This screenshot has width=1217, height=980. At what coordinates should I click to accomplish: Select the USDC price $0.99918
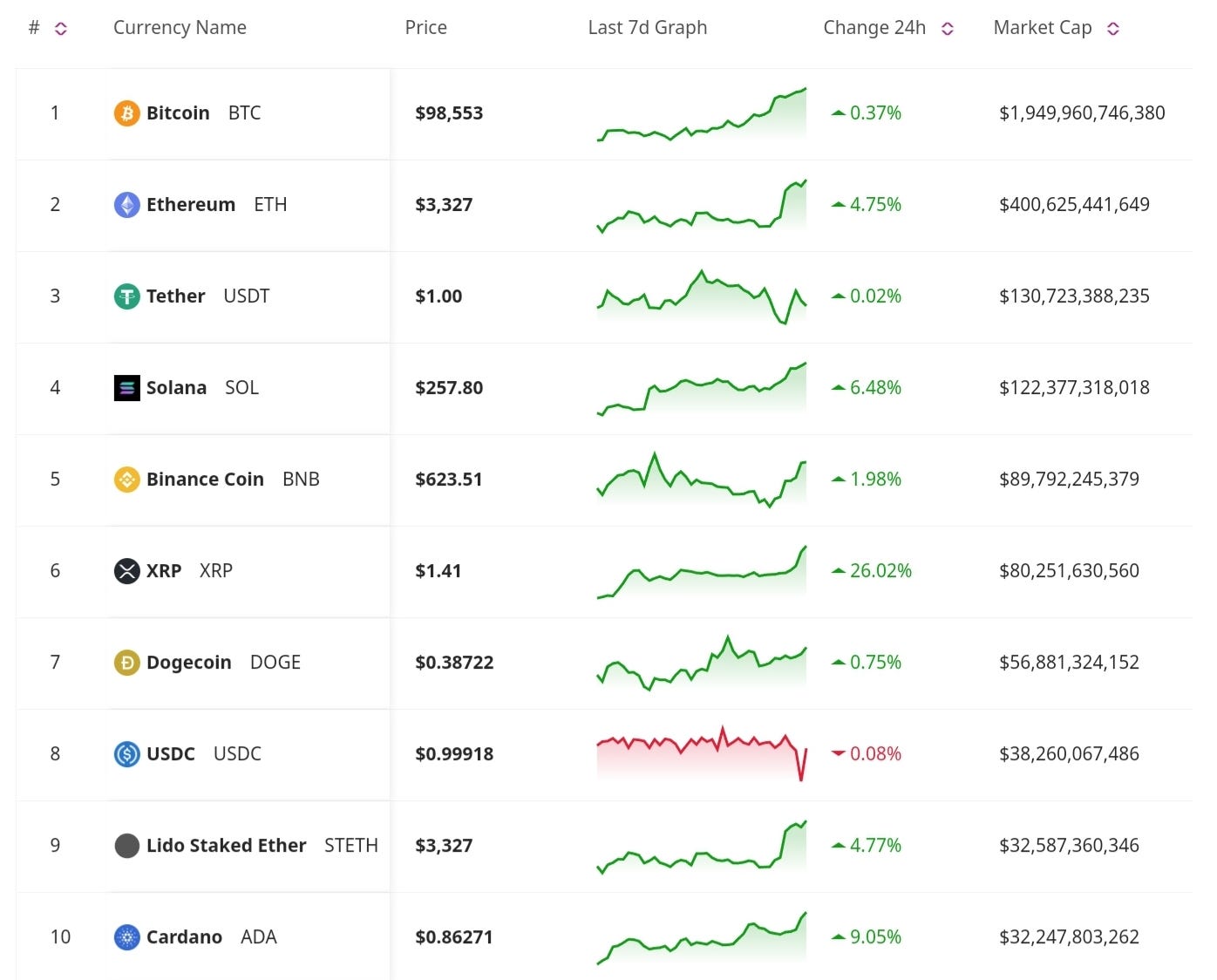click(x=454, y=754)
